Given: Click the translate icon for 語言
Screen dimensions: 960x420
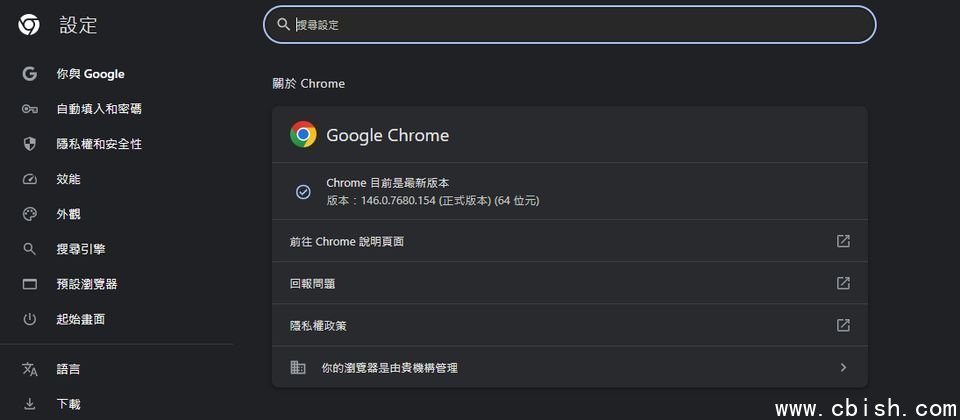Looking at the screenshot, I should click(30, 369).
